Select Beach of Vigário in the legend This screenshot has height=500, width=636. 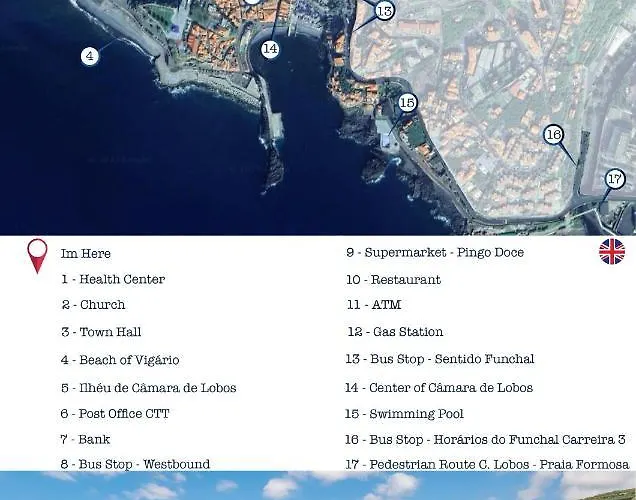(120, 360)
